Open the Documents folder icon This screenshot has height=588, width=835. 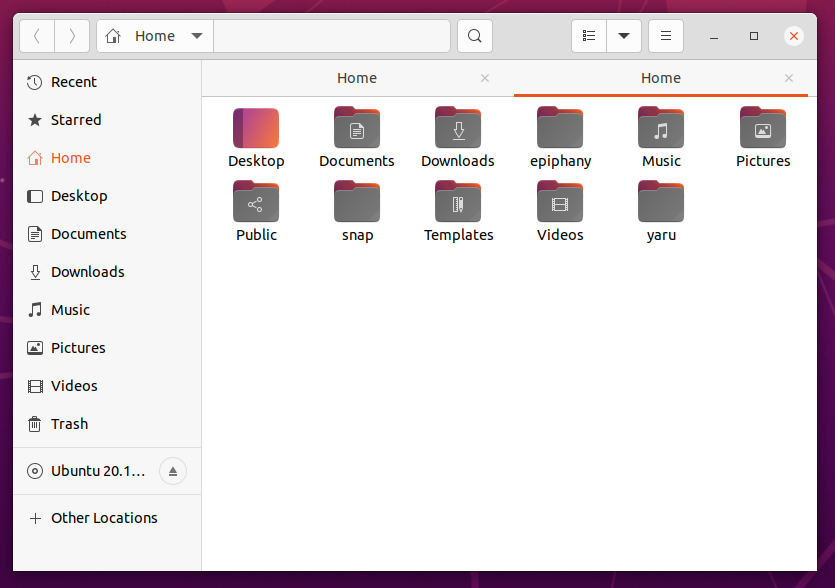(357, 128)
